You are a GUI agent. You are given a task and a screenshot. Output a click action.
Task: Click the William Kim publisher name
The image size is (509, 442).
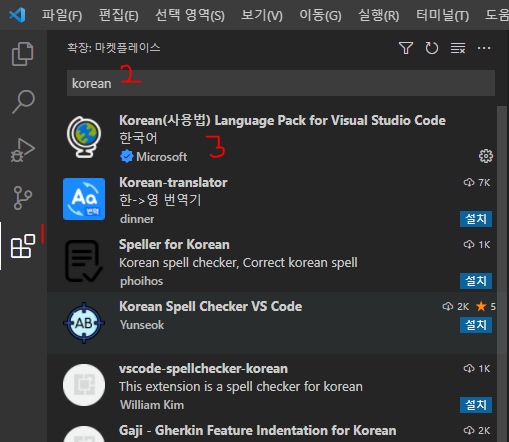[x=152, y=405]
